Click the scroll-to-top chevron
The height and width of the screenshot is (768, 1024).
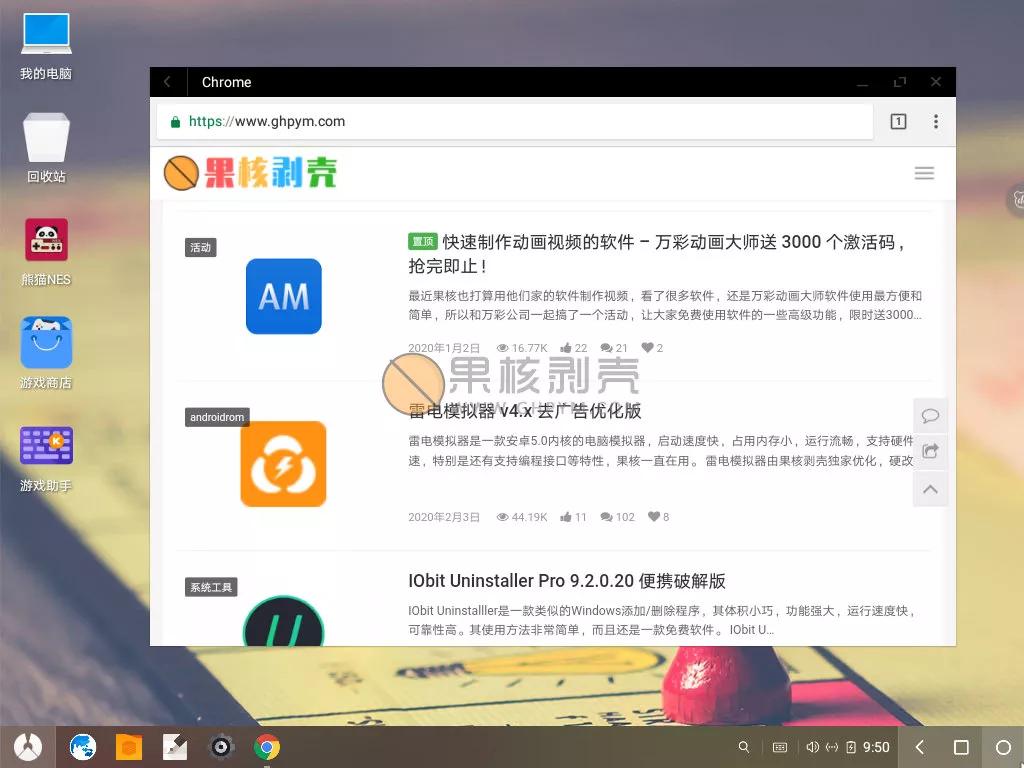click(930, 489)
